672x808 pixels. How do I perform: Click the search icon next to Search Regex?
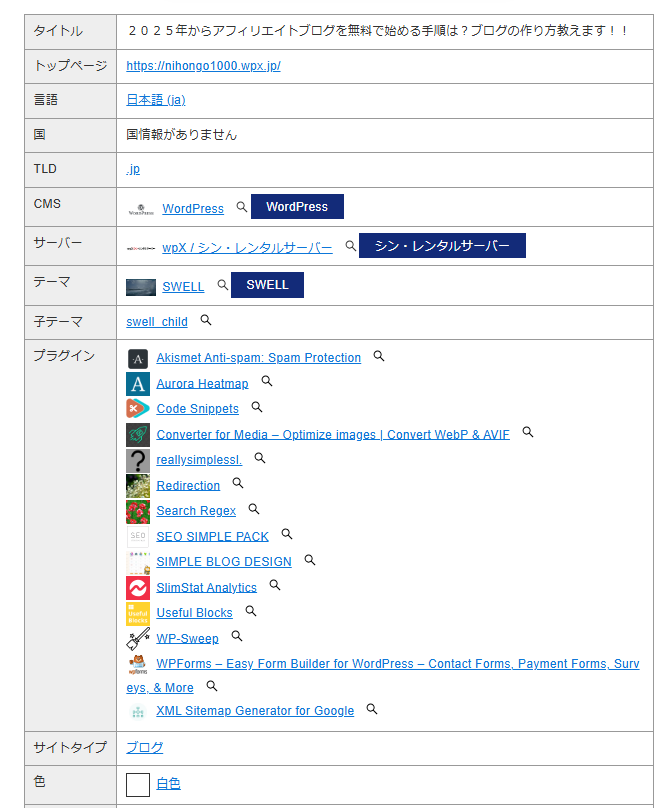click(254, 509)
